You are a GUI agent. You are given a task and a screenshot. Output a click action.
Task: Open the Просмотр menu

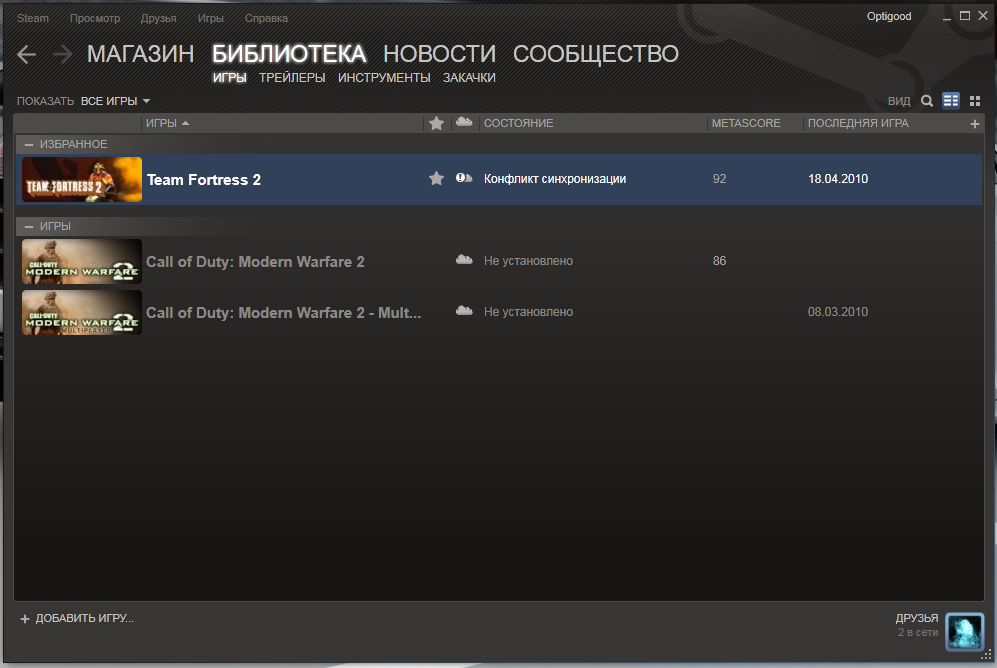tap(95, 18)
